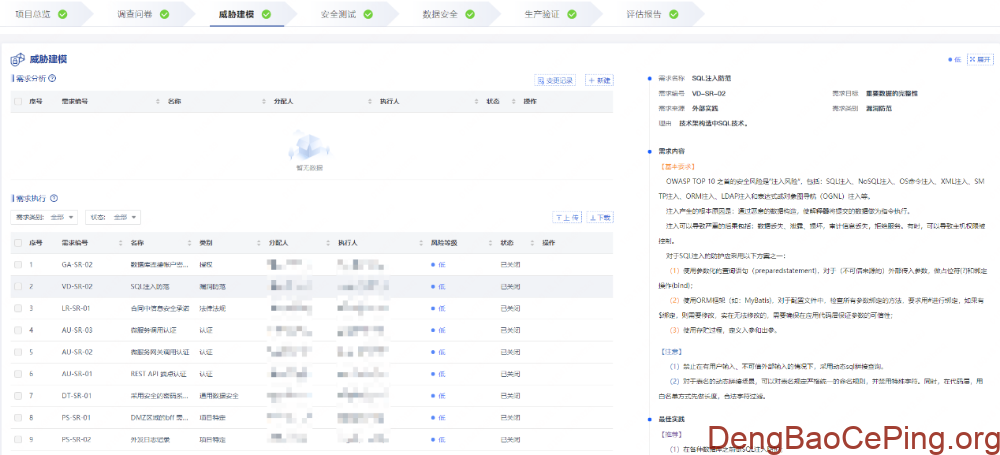This screenshot has height=455, width=1000.
Task: Check the box for row AU-SR-02
Action: 18,352
